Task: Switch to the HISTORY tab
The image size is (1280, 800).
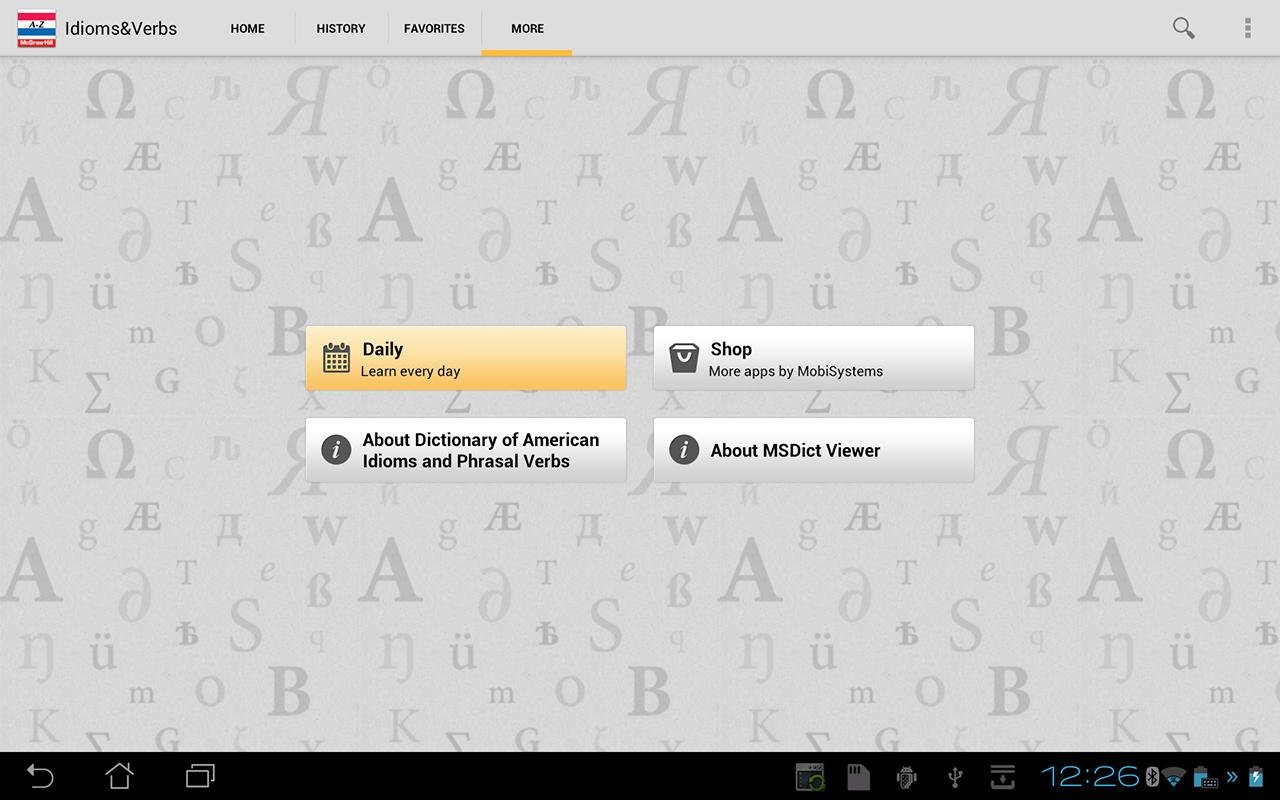Action: (341, 28)
